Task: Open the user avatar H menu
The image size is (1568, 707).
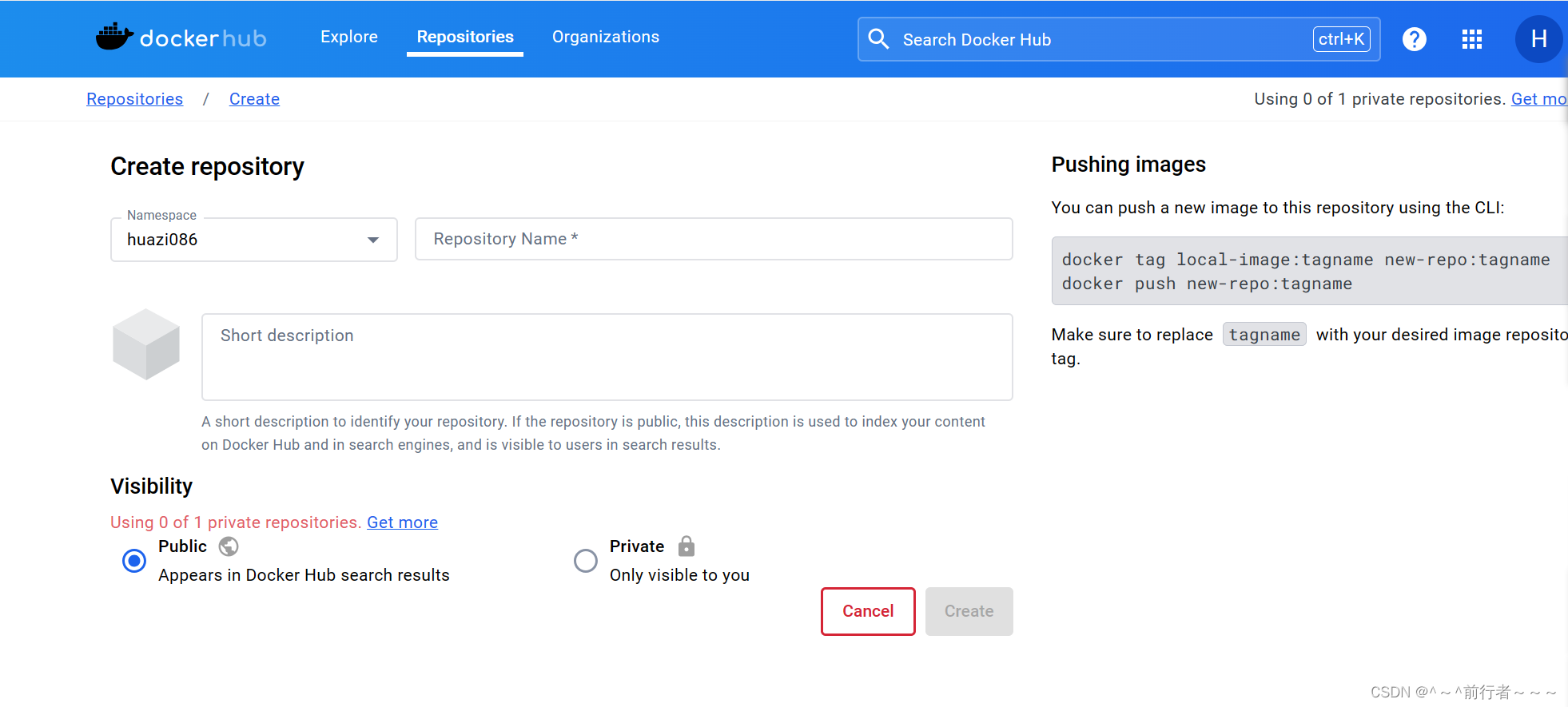Action: pyautogui.click(x=1538, y=39)
